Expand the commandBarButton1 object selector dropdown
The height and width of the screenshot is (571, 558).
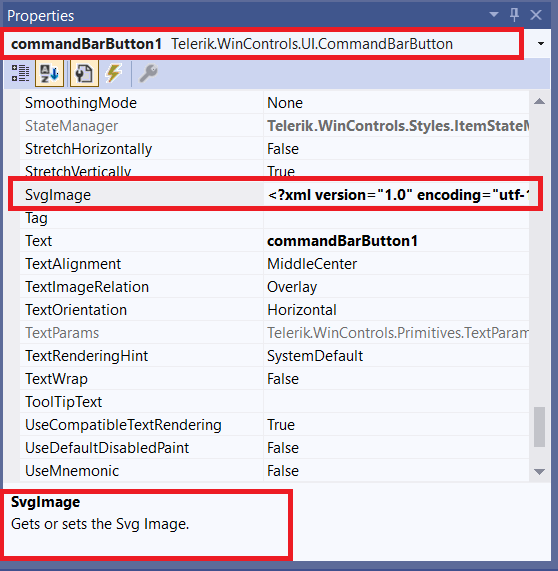pyautogui.click(x=541, y=44)
